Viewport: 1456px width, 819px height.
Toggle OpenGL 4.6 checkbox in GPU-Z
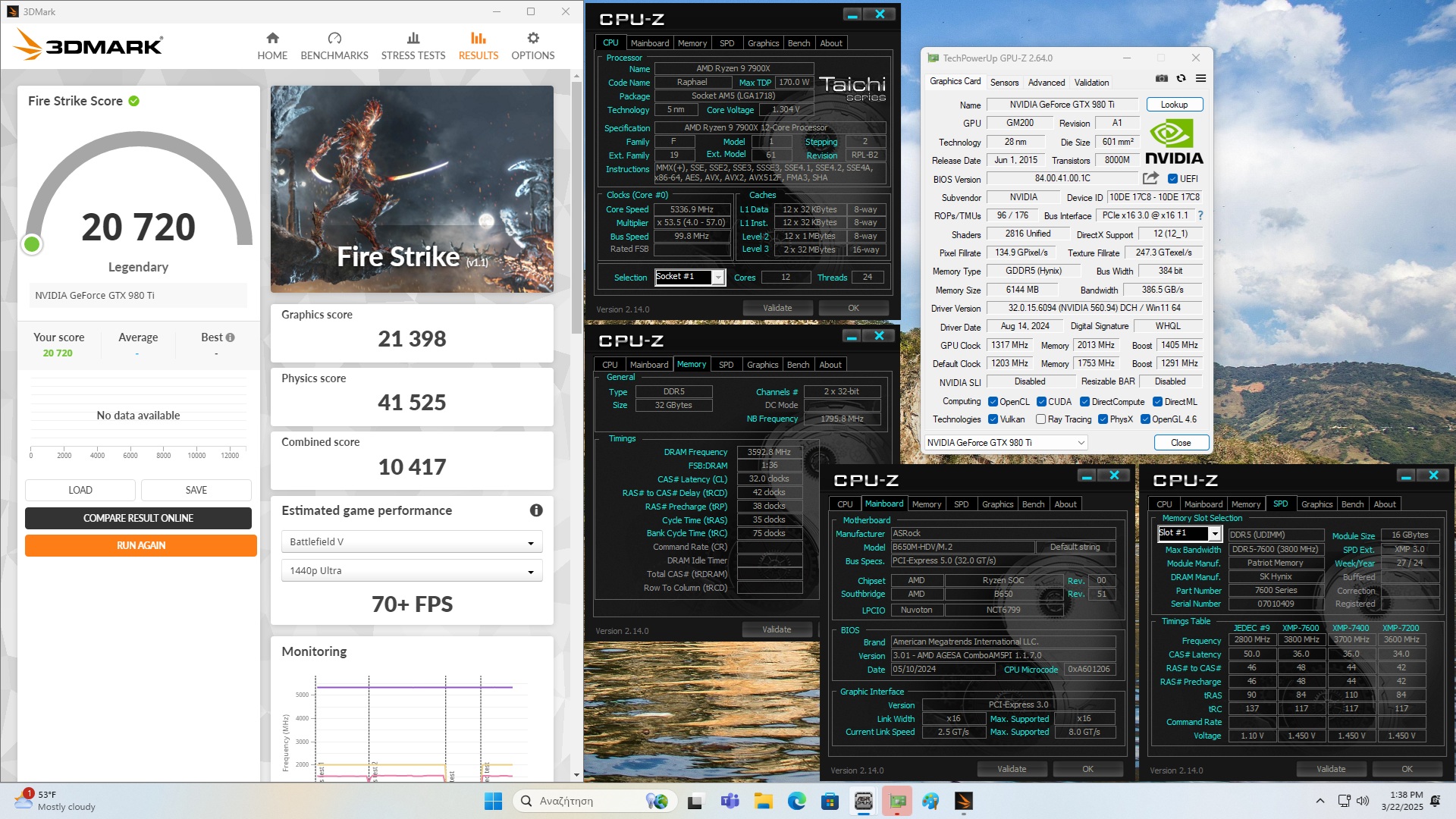coord(1145,419)
